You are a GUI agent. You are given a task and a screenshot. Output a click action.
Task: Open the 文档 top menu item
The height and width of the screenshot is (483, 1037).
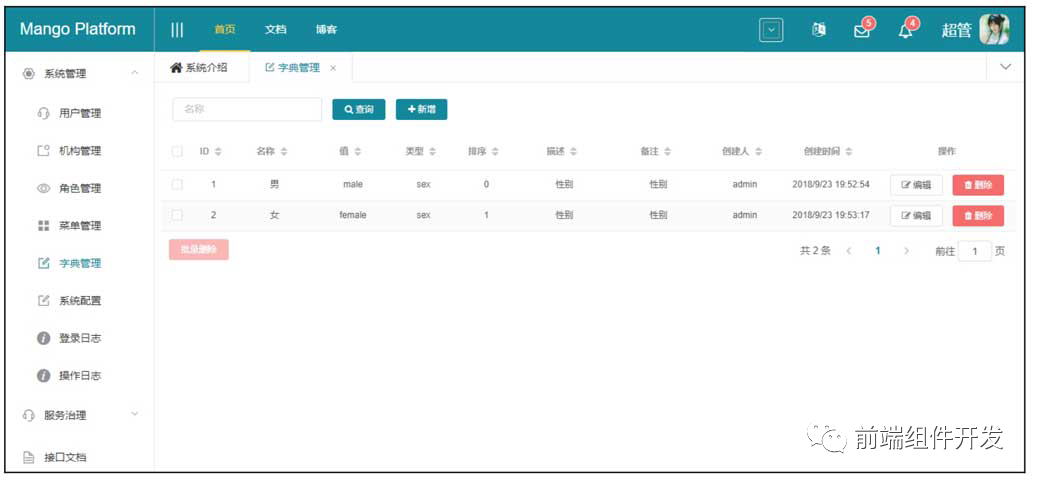click(275, 30)
